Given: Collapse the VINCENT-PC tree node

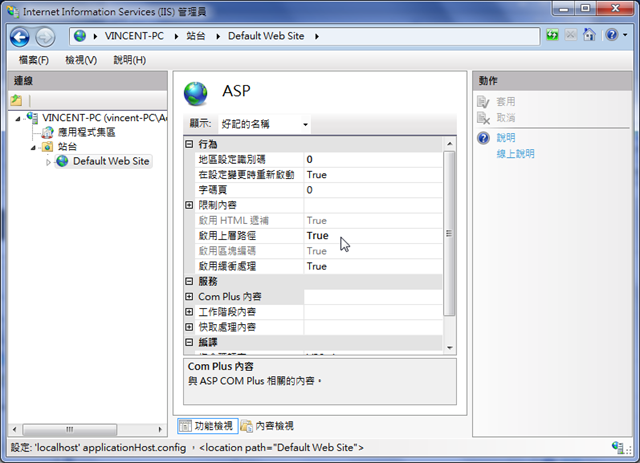Looking at the screenshot, I should point(18,119).
